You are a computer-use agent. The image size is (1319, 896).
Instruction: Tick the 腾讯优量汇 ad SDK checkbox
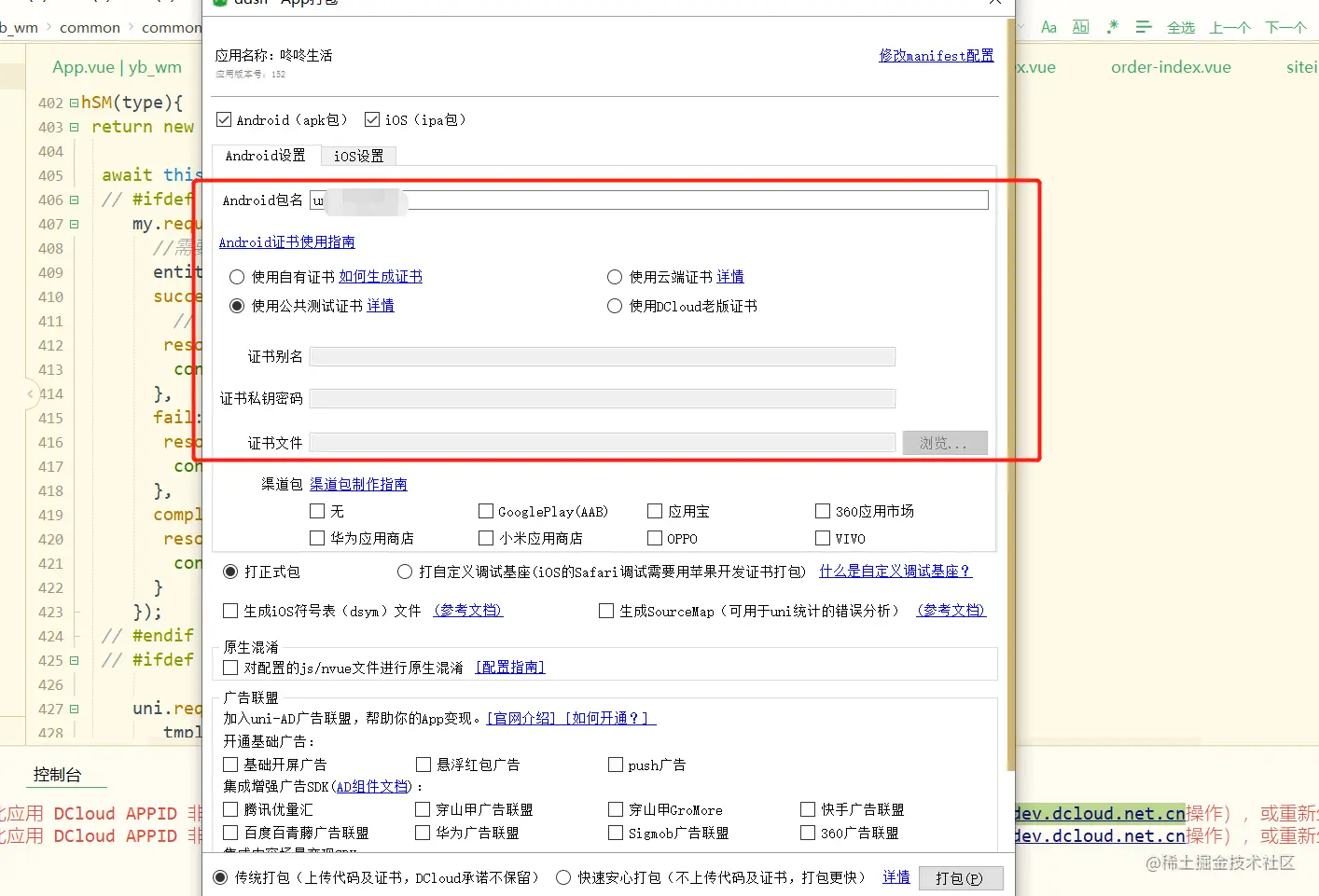pyautogui.click(x=230, y=809)
